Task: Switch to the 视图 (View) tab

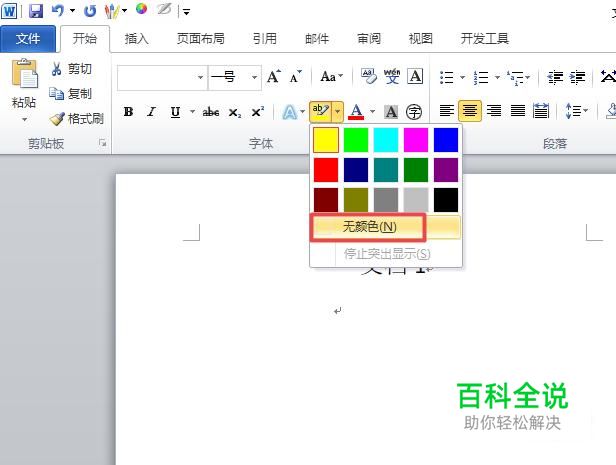Action: [x=420, y=38]
